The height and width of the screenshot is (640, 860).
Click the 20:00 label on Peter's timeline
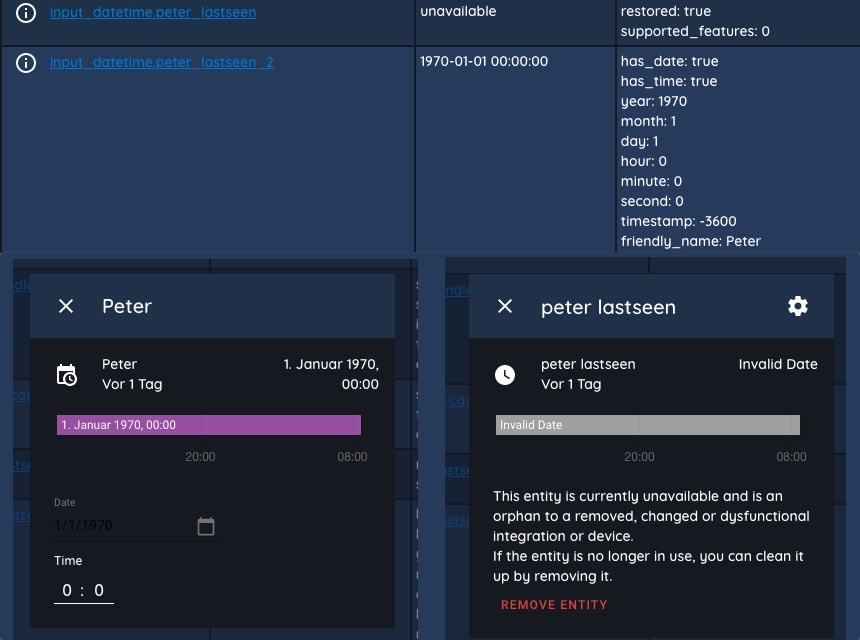pyautogui.click(x=200, y=457)
